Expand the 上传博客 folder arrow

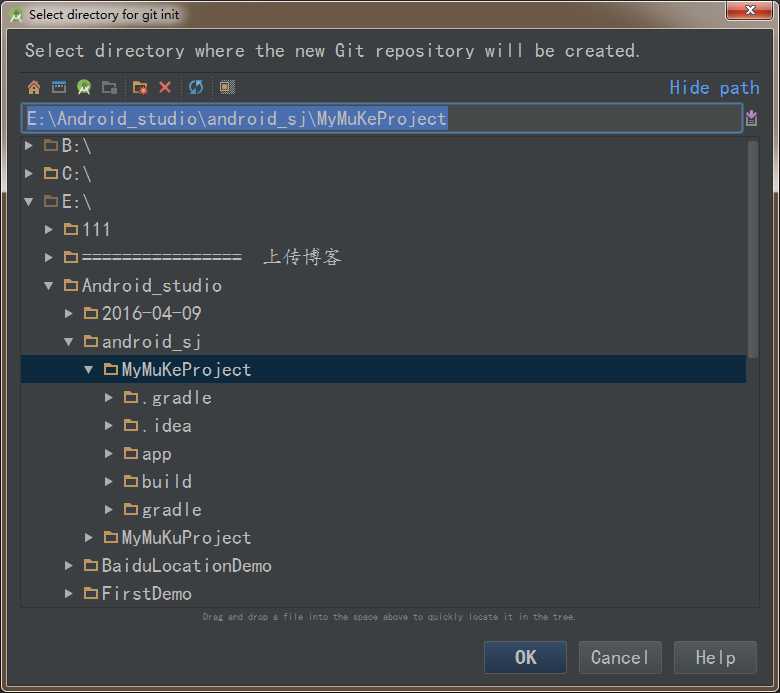point(48,257)
